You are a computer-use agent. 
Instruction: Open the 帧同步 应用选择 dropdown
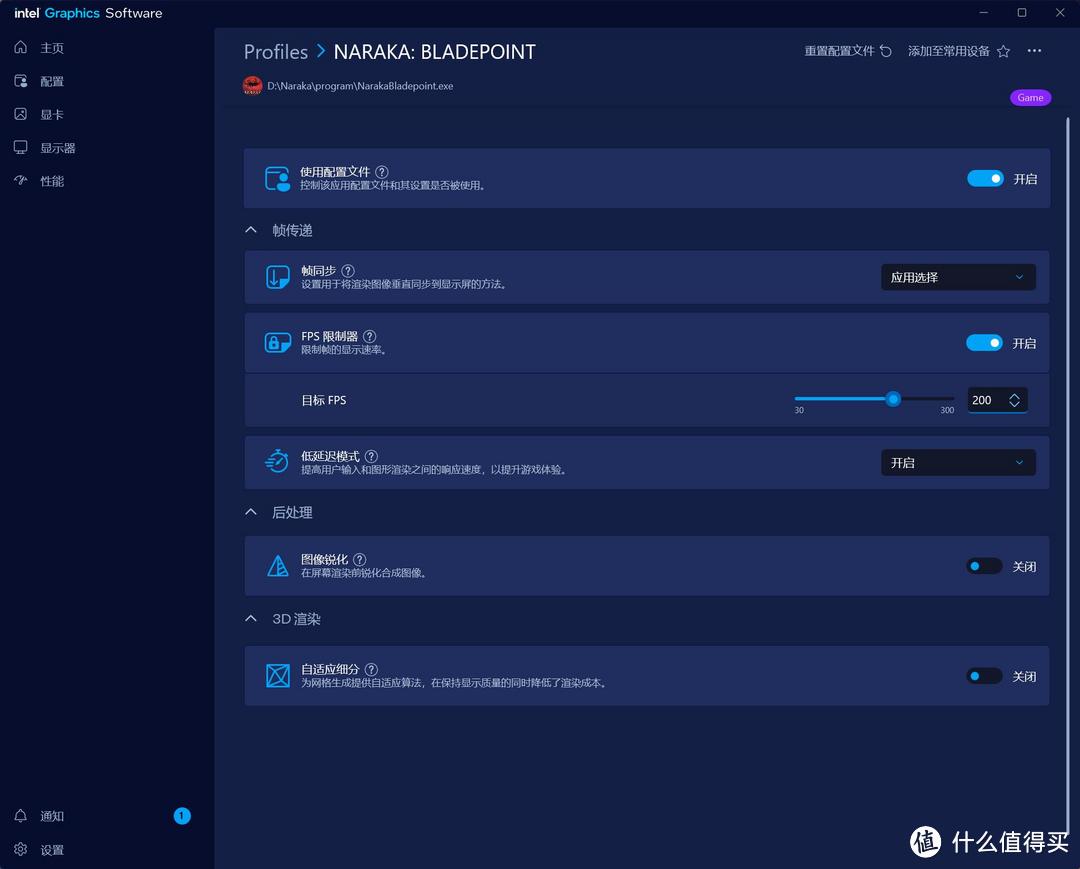coord(958,277)
